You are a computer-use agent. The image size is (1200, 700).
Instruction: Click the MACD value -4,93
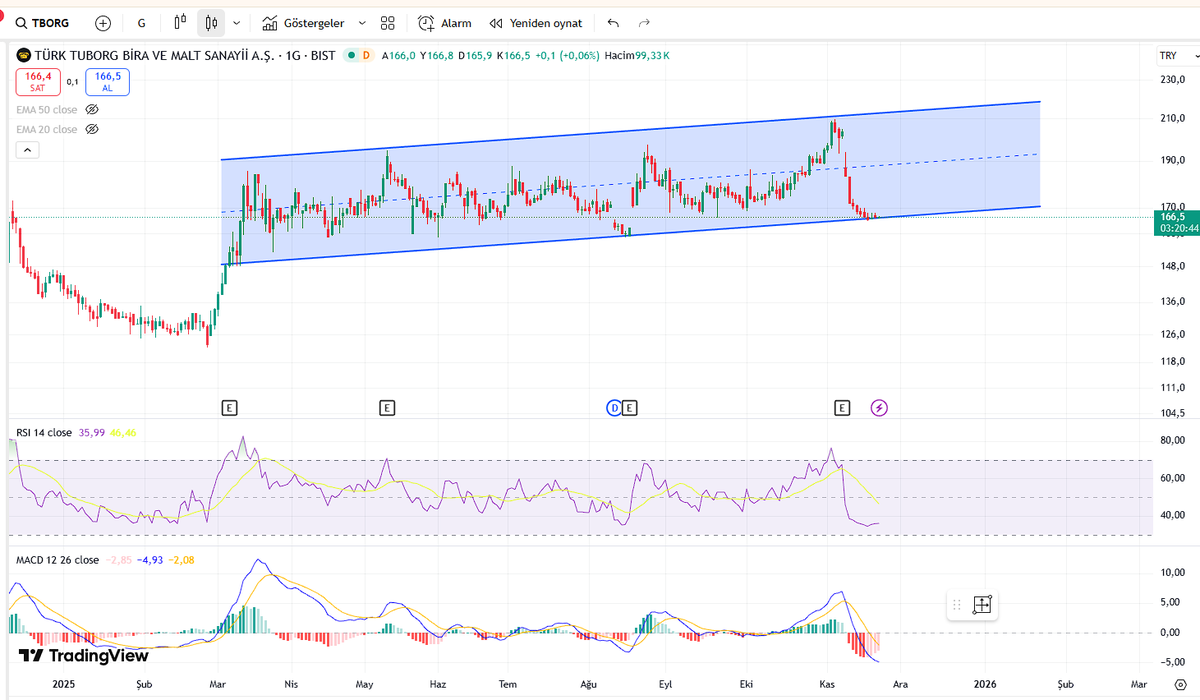pos(150,560)
